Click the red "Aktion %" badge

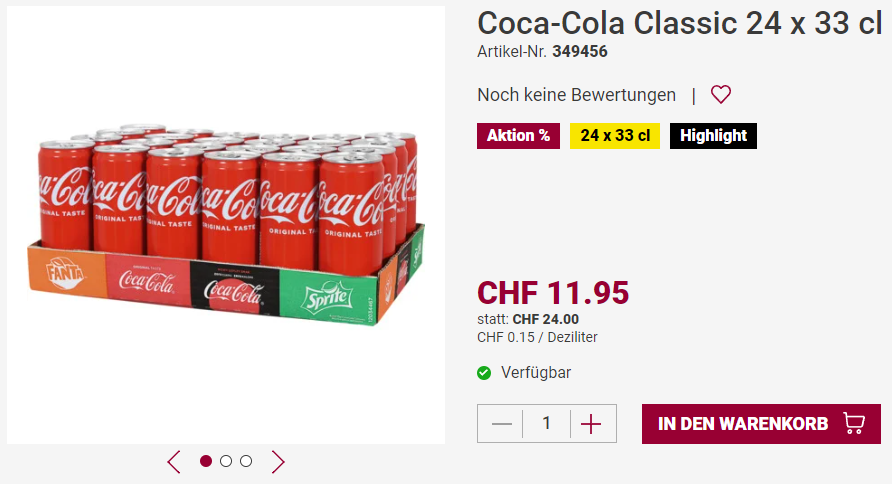[x=518, y=136]
